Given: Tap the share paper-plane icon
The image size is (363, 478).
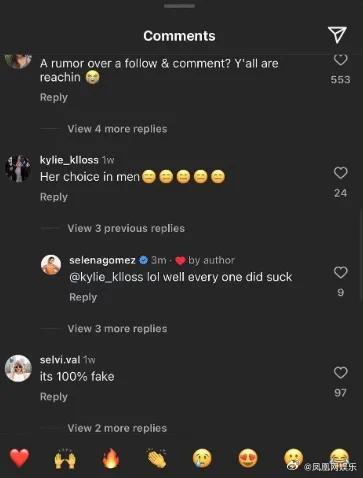Looking at the screenshot, I should click(337, 35).
